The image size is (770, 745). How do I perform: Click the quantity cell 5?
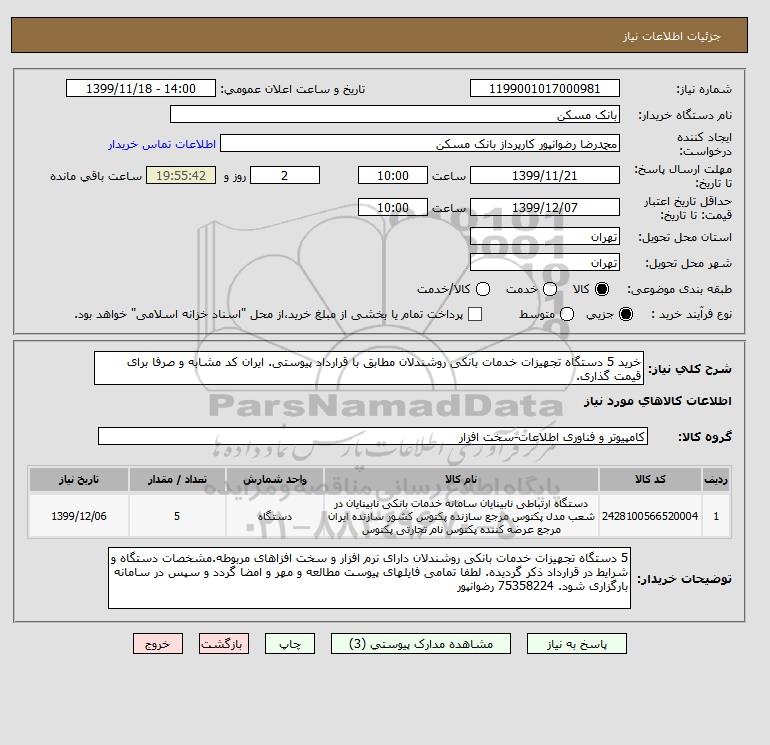pos(177,516)
